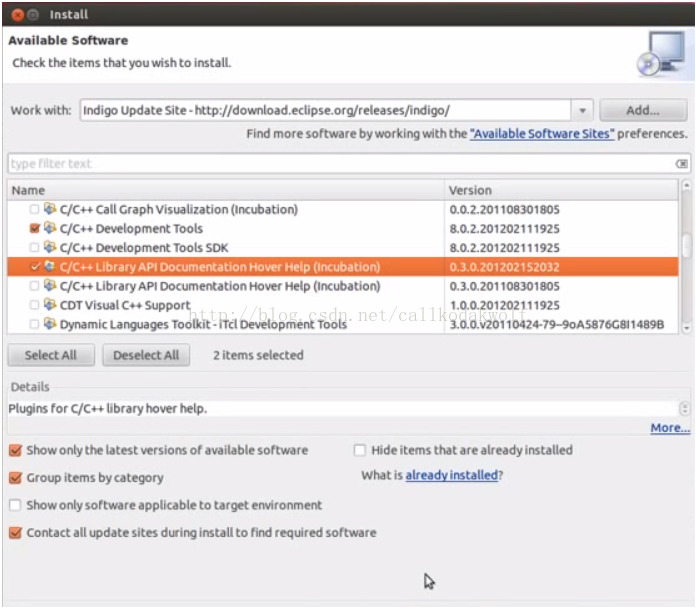Enable Show only software applicable to target environment

click(15, 505)
